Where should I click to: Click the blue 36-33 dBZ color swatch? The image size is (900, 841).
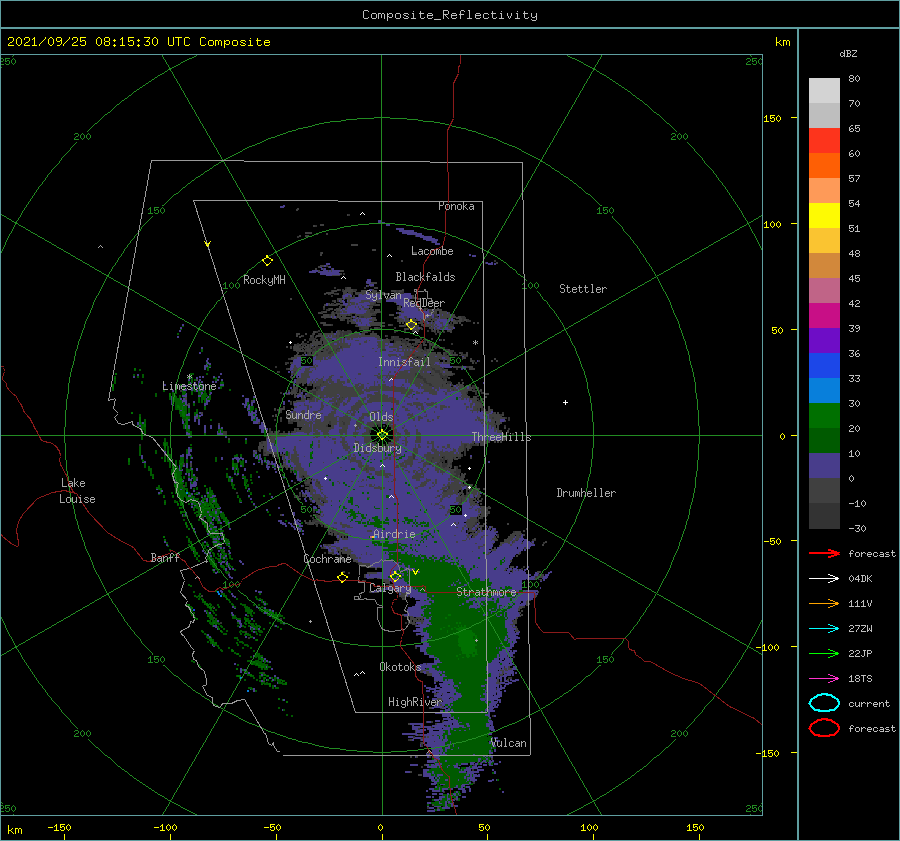tap(824, 366)
